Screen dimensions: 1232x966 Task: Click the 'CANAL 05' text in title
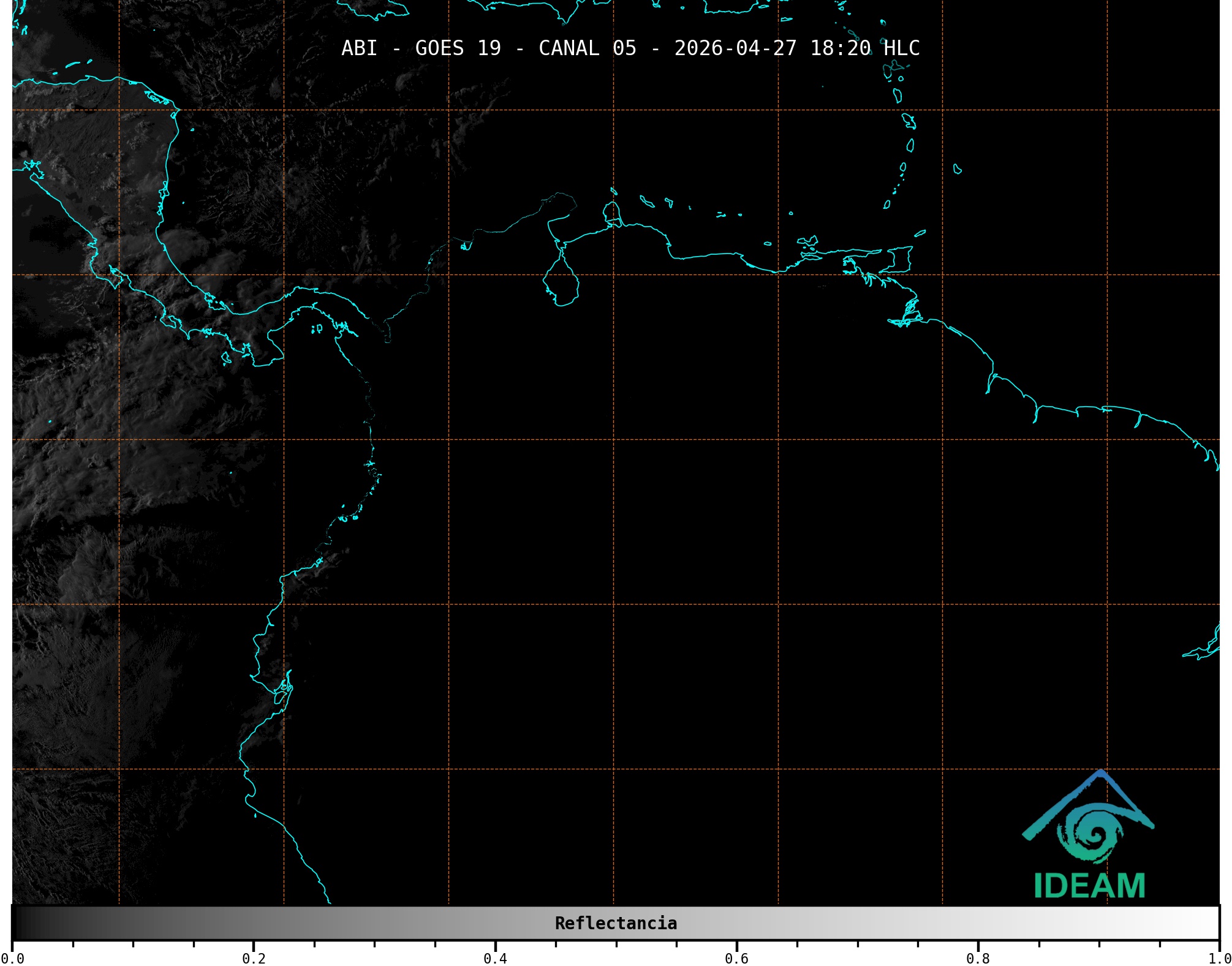[x=587, y=48]
